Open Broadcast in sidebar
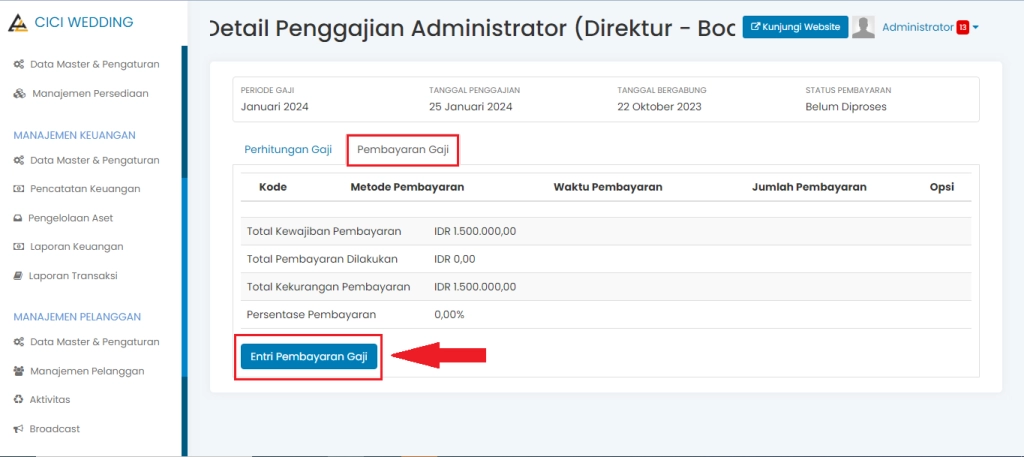The width and height of the screenshot is (1024, 457). pos(55,429)
